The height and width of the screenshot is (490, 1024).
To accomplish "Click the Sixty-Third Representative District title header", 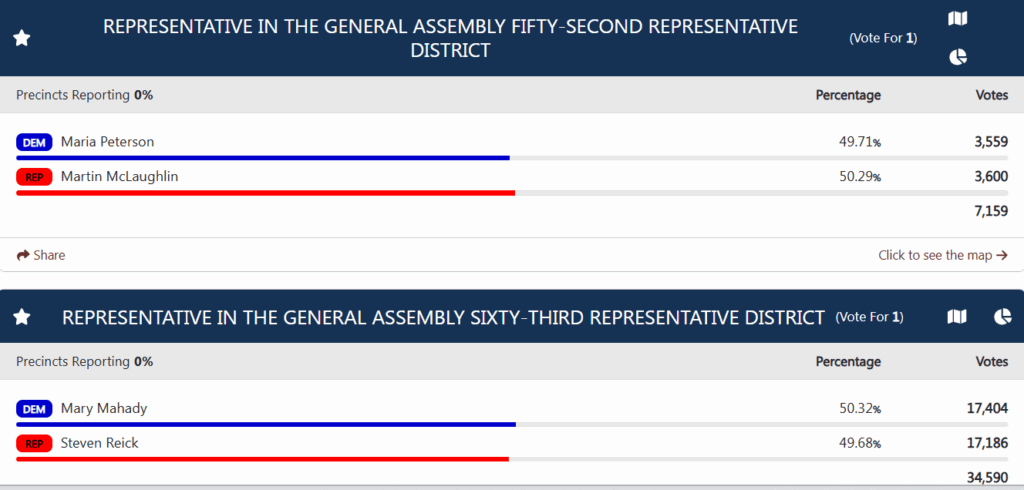I will 443,318.
